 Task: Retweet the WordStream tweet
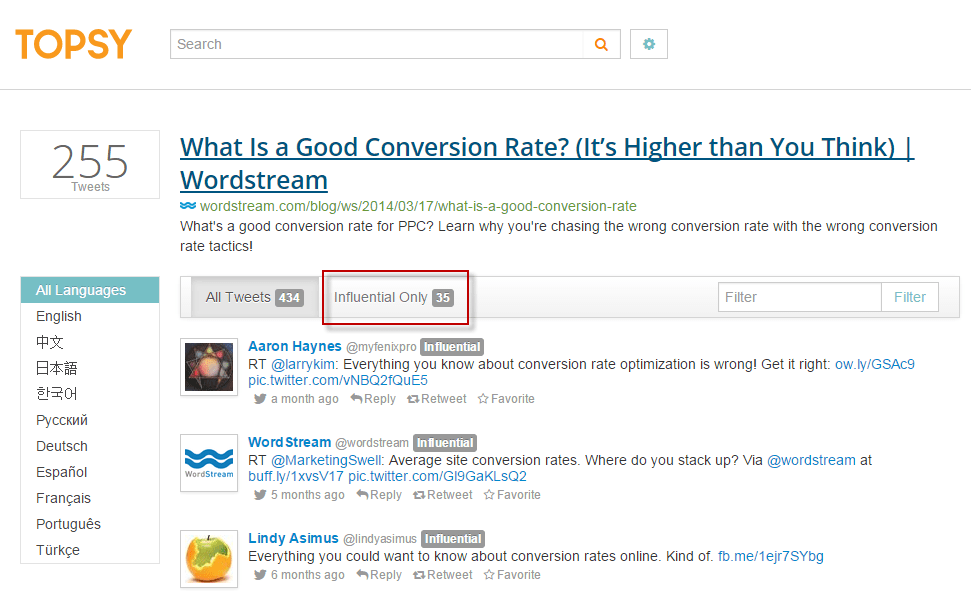443,495
